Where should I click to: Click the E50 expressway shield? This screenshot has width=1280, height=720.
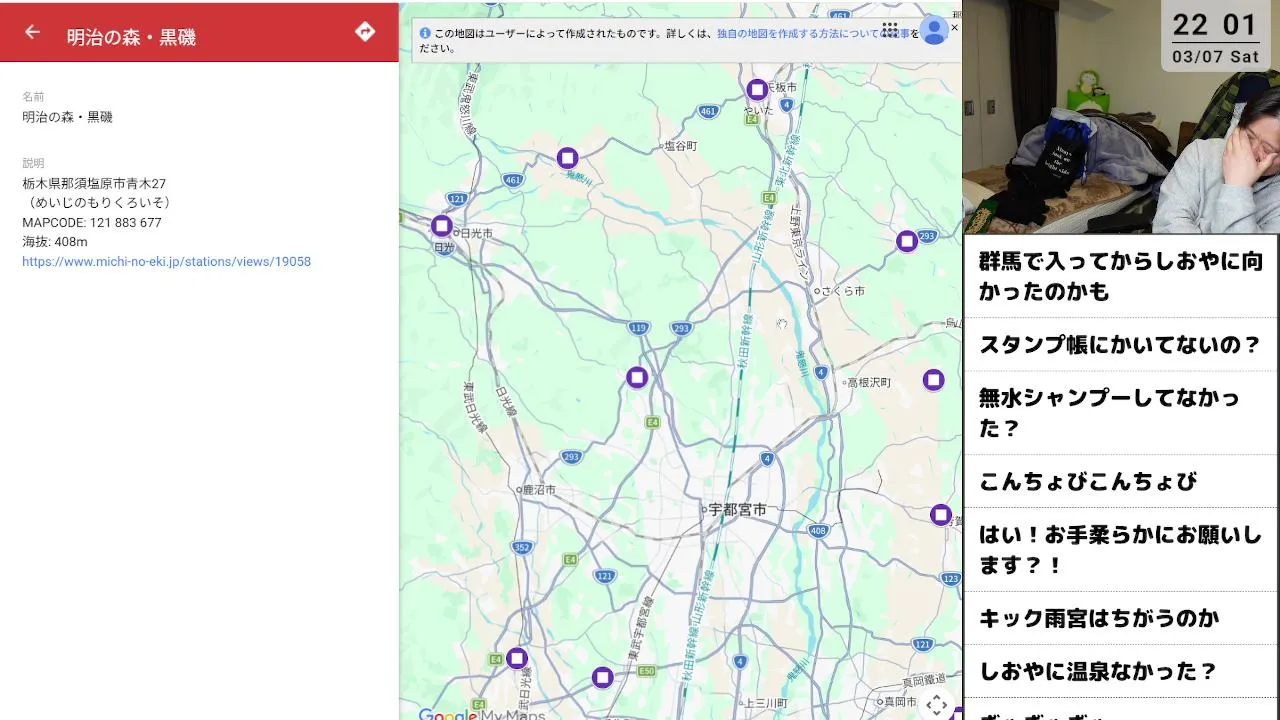click(647, 670)
